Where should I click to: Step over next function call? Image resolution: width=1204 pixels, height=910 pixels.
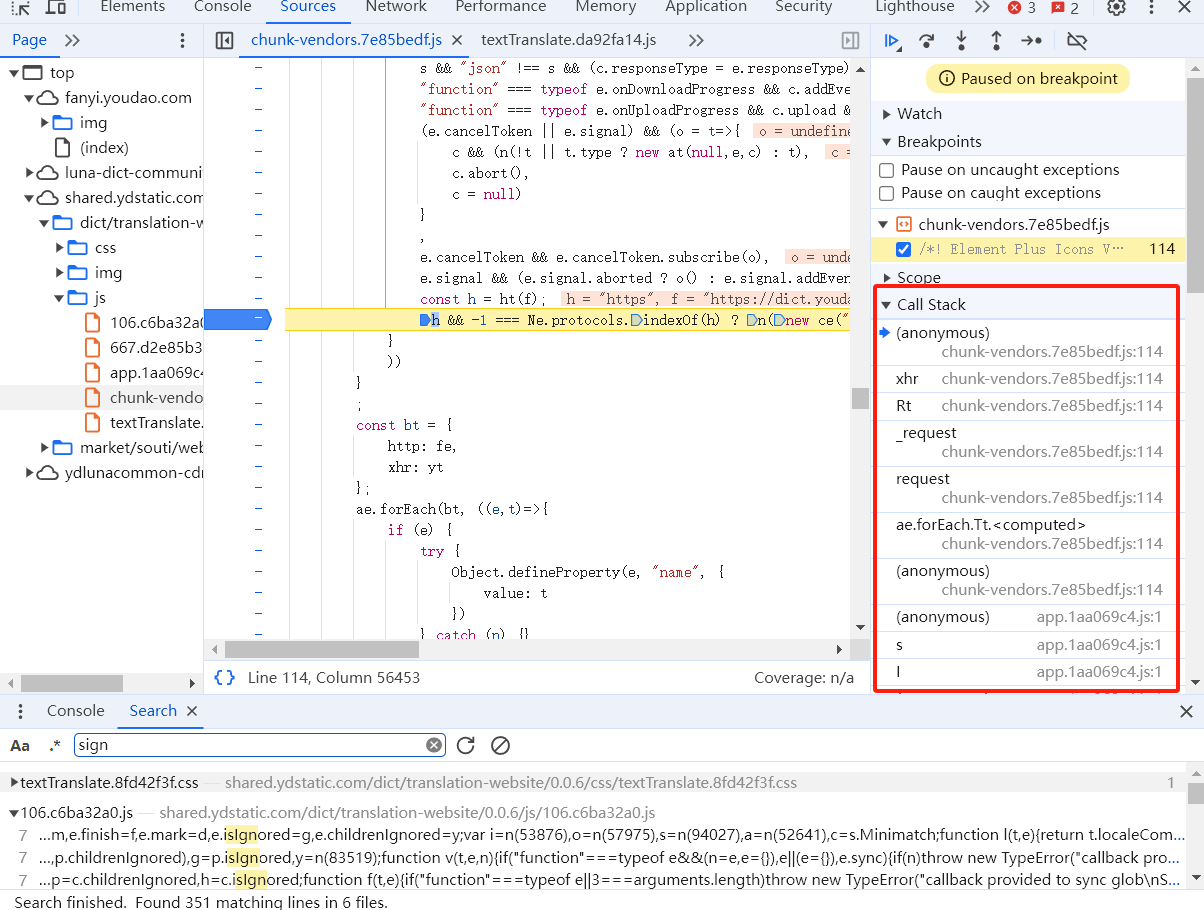[927, 41]
